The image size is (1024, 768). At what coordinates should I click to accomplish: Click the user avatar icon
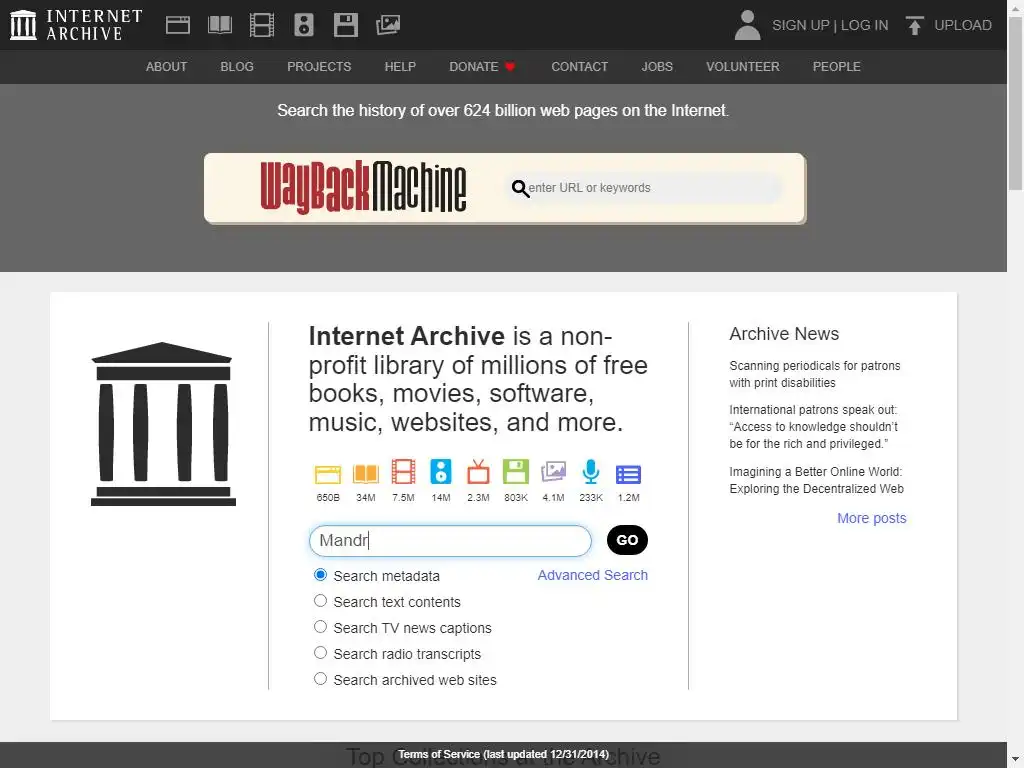click(x=747, y=25)
